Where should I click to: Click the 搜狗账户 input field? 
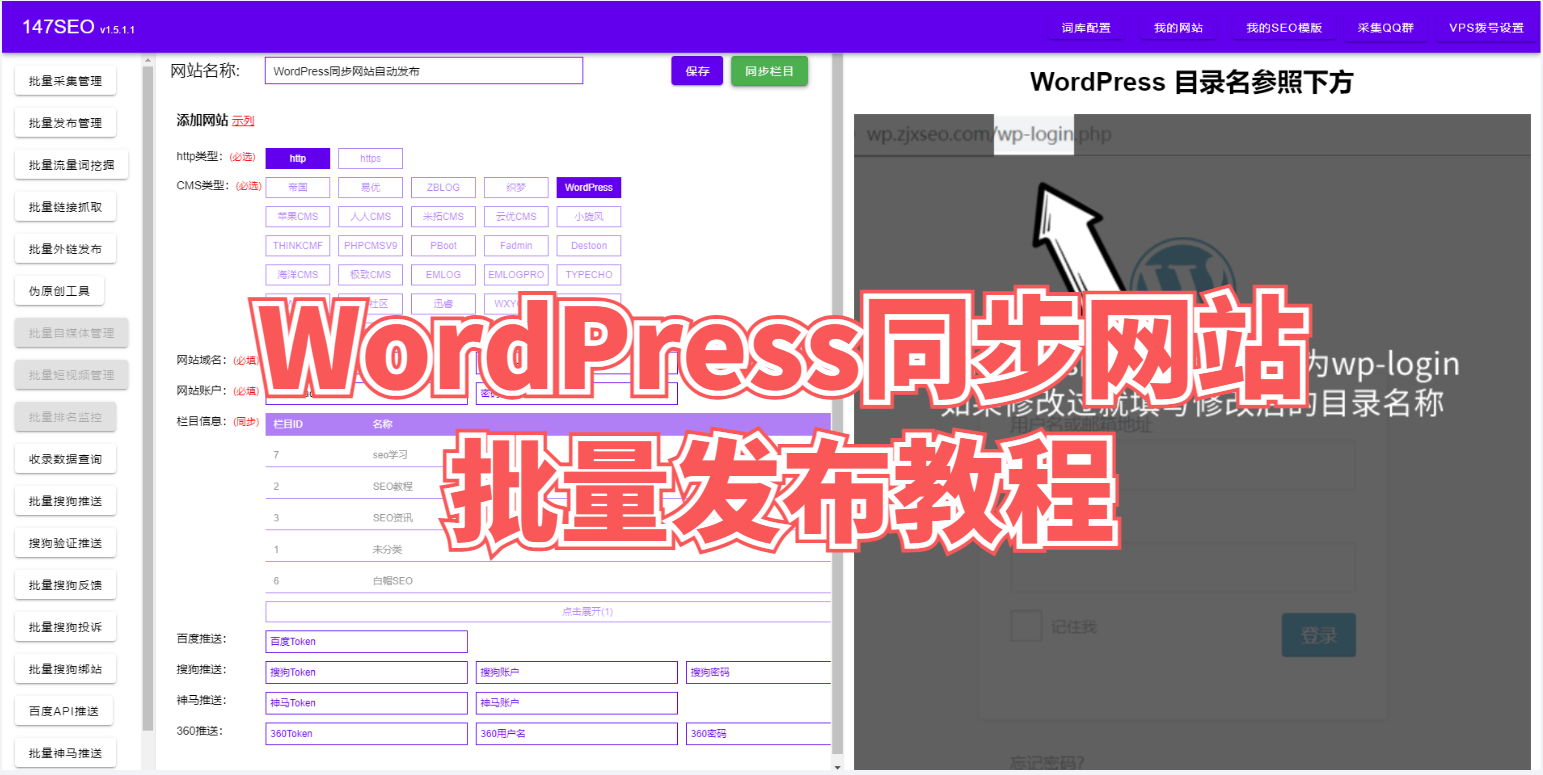[x=577, y=673]
